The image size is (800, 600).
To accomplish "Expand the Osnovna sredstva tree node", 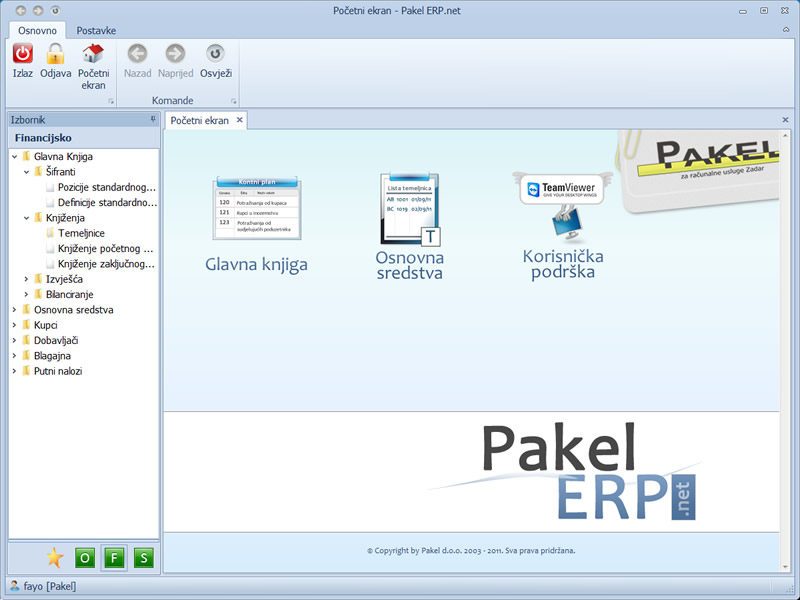I will click(x=14, y=310).
